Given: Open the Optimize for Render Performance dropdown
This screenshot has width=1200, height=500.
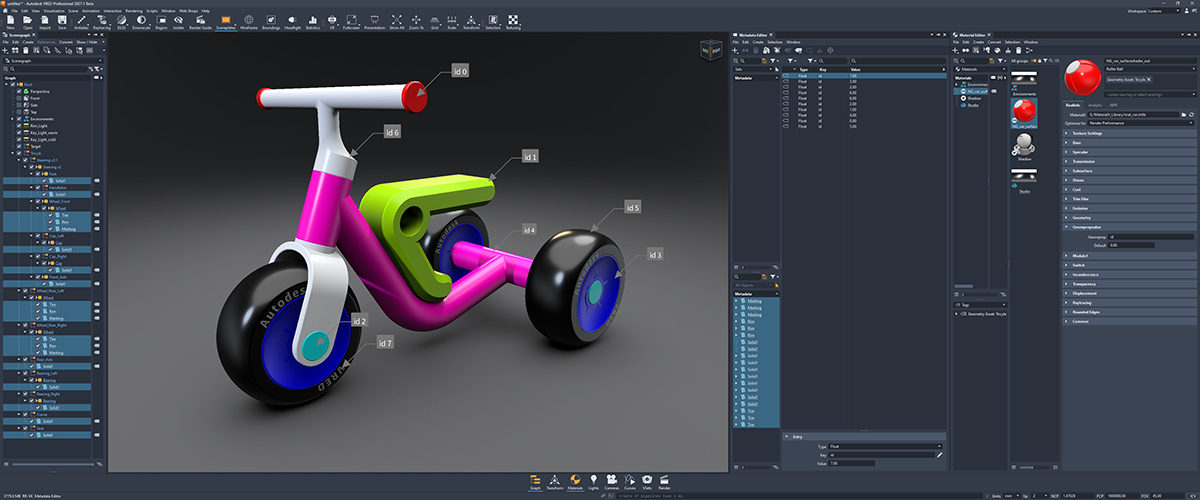Looking at the screenshot, I should point(1140,123).
